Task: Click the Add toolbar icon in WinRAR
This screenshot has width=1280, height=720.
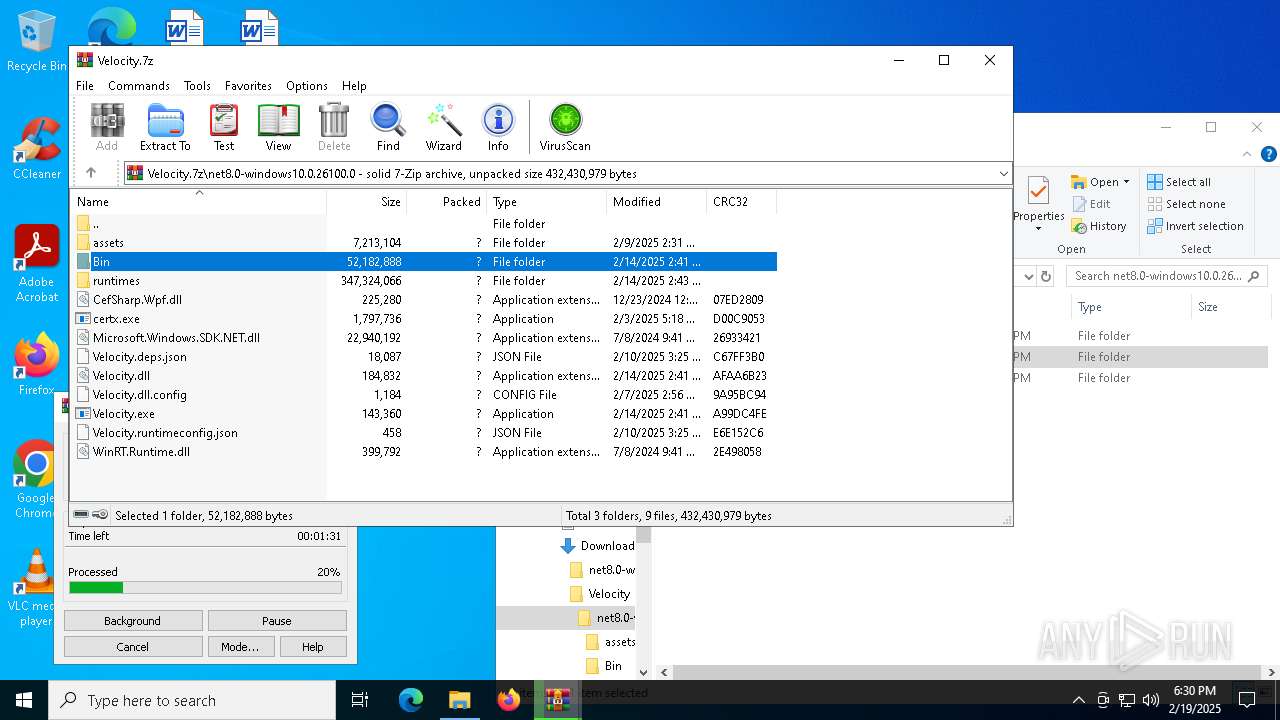Action: [107, 127]
